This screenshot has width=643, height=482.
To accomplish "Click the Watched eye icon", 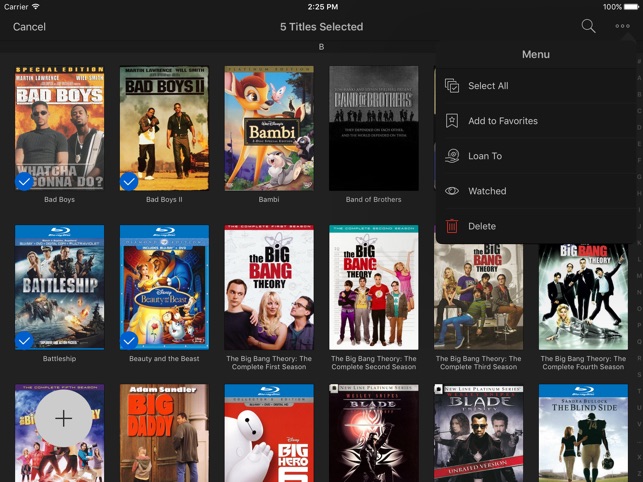I will [x=452, y=191].
